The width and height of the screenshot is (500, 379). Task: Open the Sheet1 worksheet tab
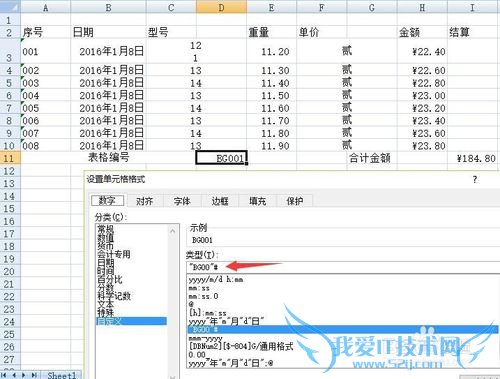coord(62,375)
